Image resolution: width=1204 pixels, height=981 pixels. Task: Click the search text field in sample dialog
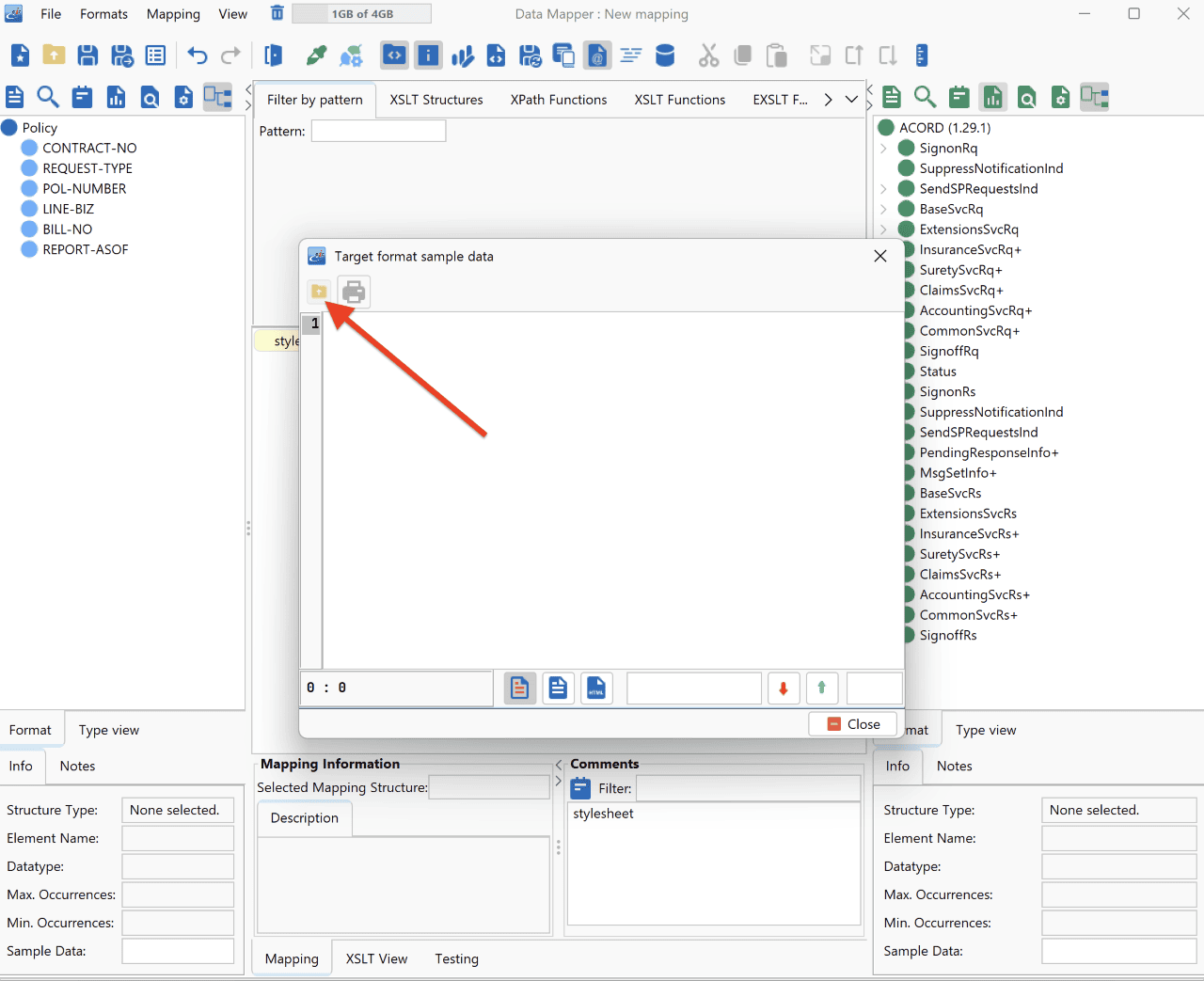[694, 688]
